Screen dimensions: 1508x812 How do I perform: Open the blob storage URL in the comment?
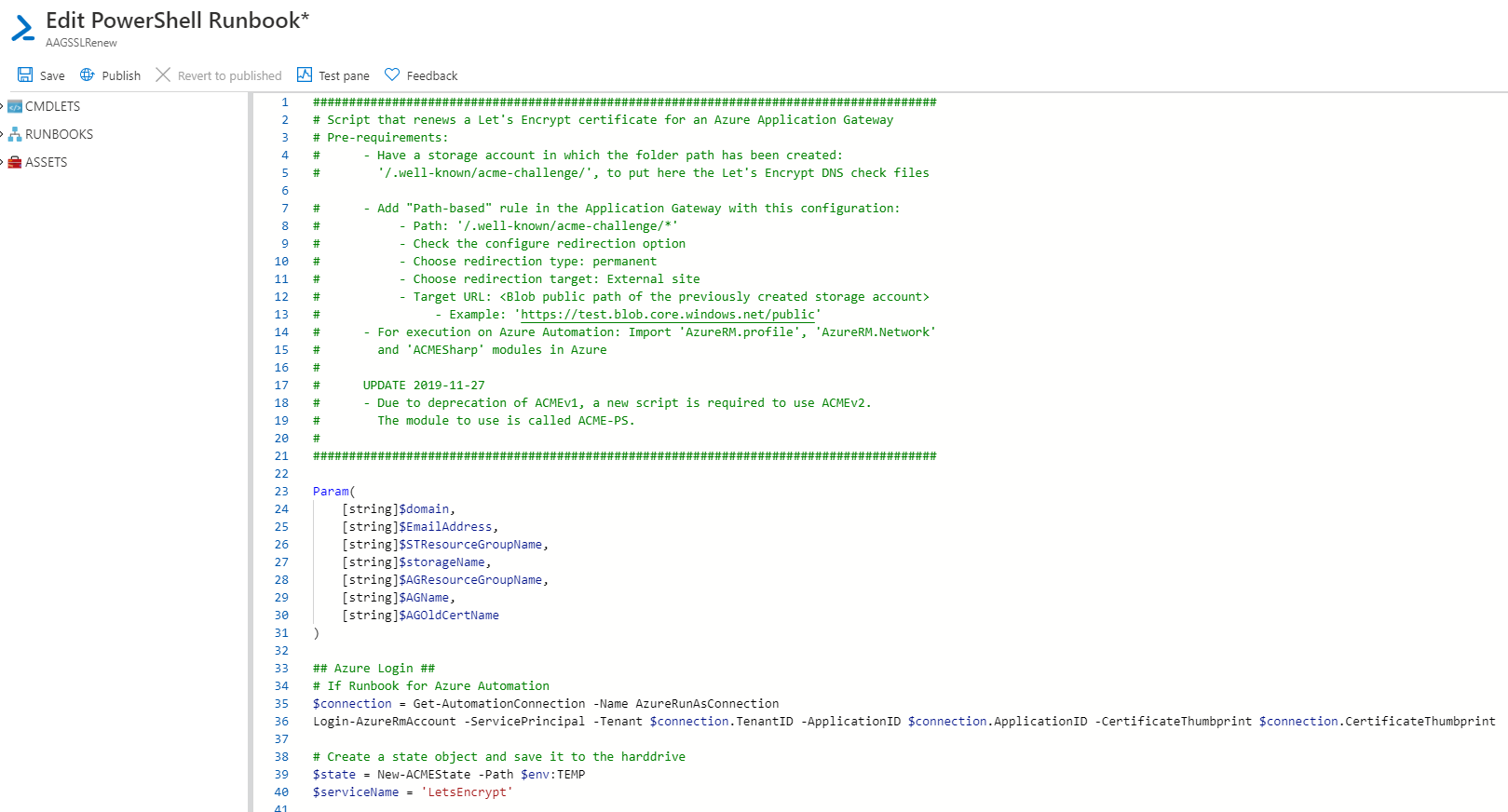click(668, 315)
